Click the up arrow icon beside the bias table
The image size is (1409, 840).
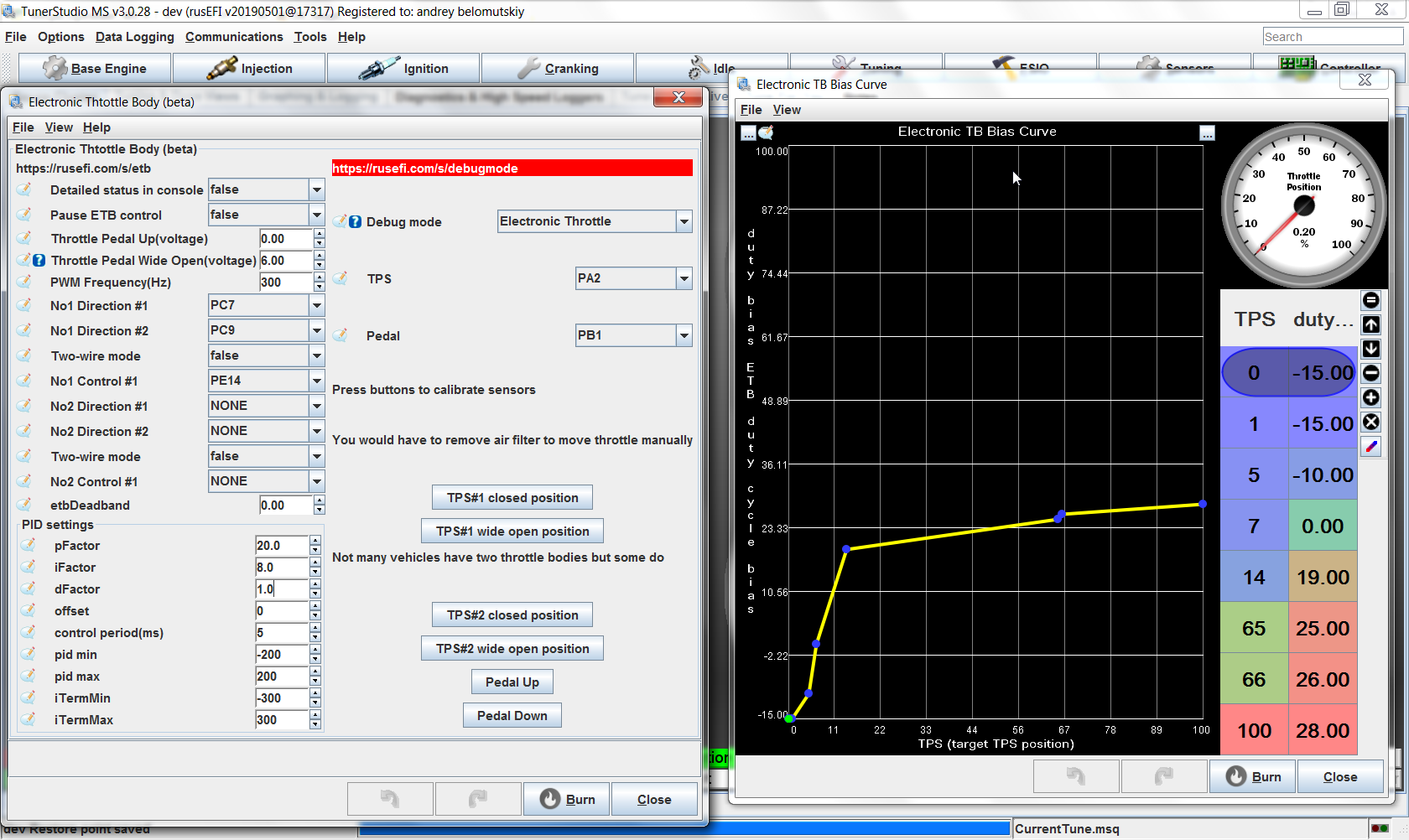pos(1370,324)
